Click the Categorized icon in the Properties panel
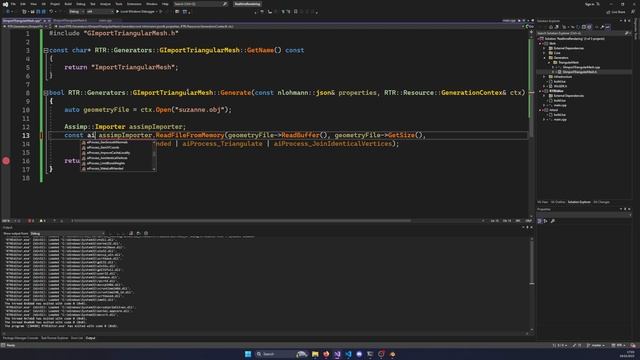Image resolution: width=640 pixels, height=360 pixels. (x=540, y=221)
